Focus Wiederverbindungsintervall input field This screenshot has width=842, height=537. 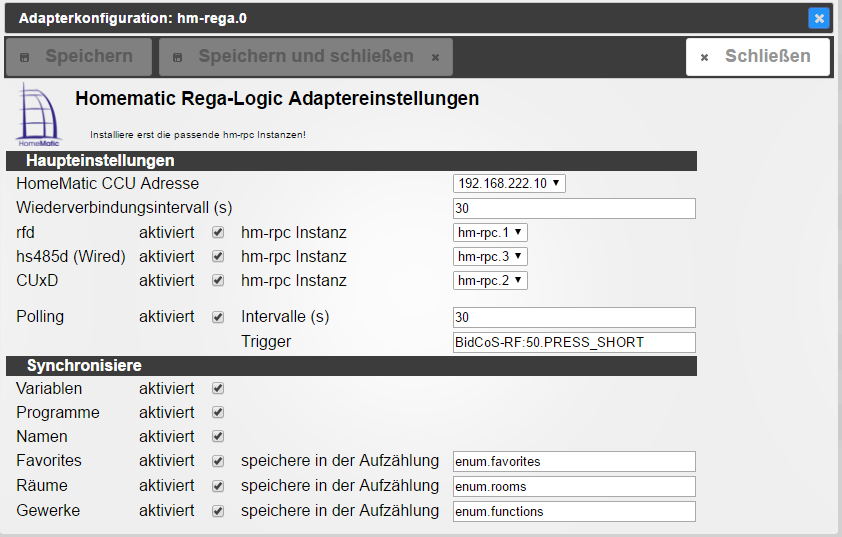tap(574, 208)
